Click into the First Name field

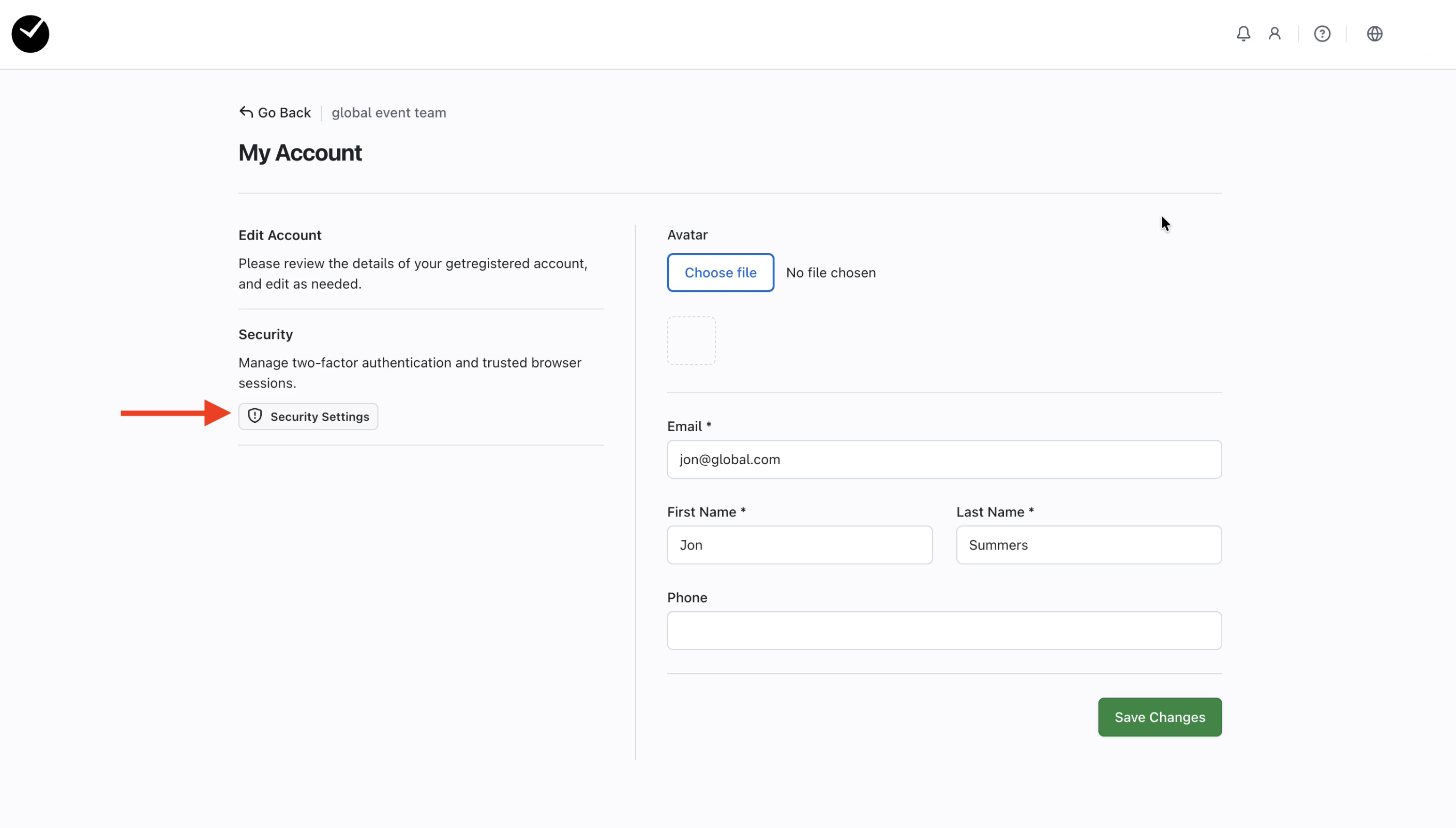799,545
